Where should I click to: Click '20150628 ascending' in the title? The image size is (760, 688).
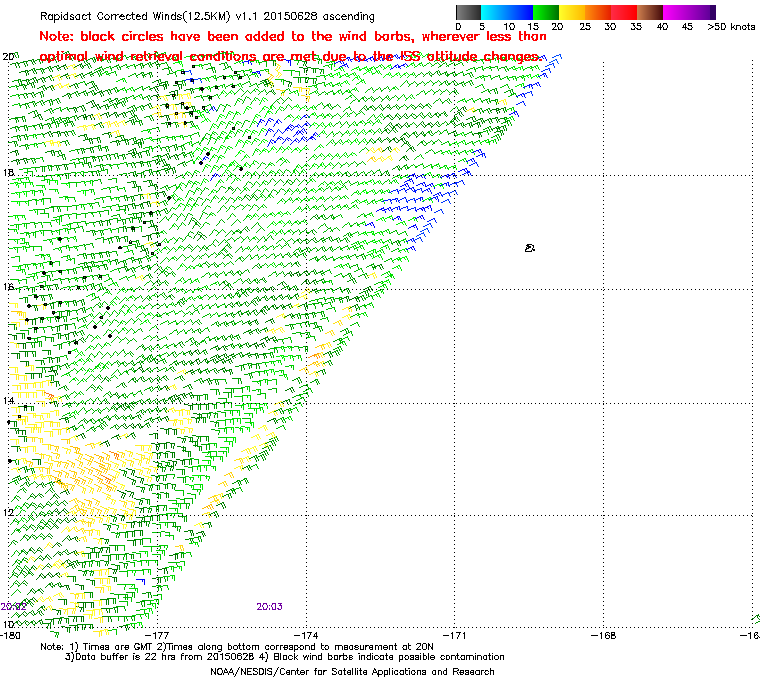[319, 16]
